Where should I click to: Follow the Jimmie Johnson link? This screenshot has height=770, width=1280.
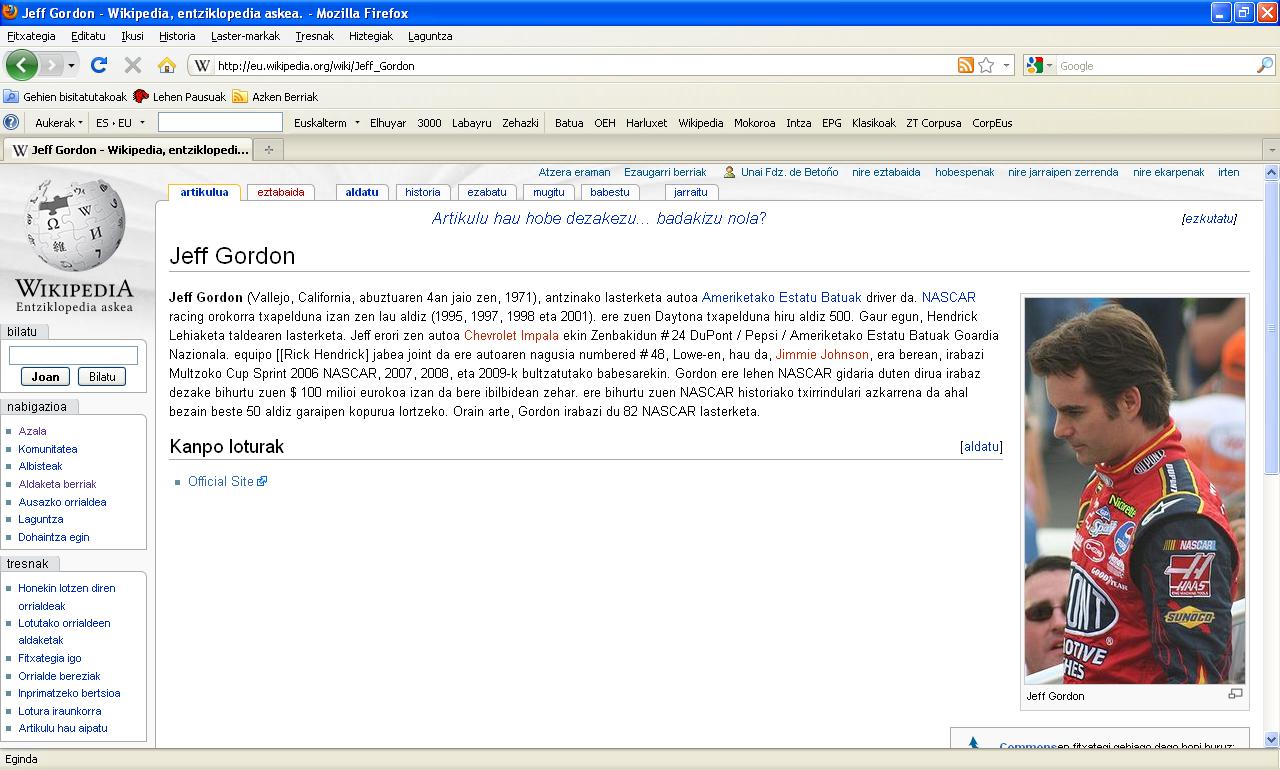822,355
